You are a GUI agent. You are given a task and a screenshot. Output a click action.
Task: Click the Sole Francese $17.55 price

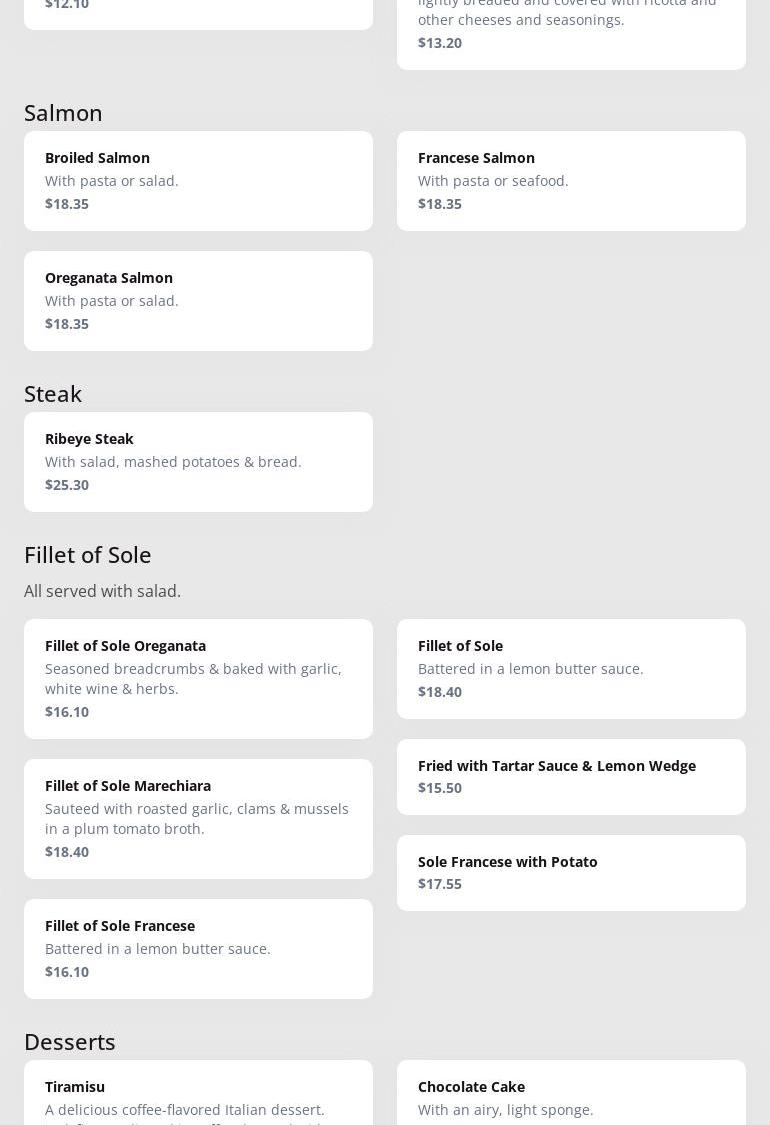coord(440,884)
